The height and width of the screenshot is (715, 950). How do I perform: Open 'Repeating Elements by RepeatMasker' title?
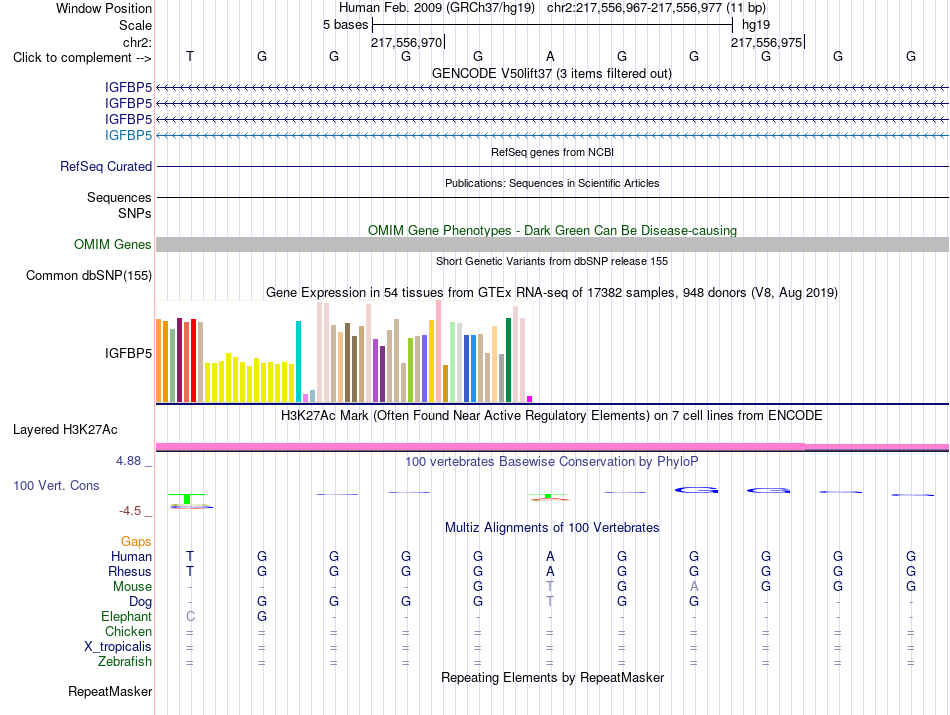click(552, 677)
